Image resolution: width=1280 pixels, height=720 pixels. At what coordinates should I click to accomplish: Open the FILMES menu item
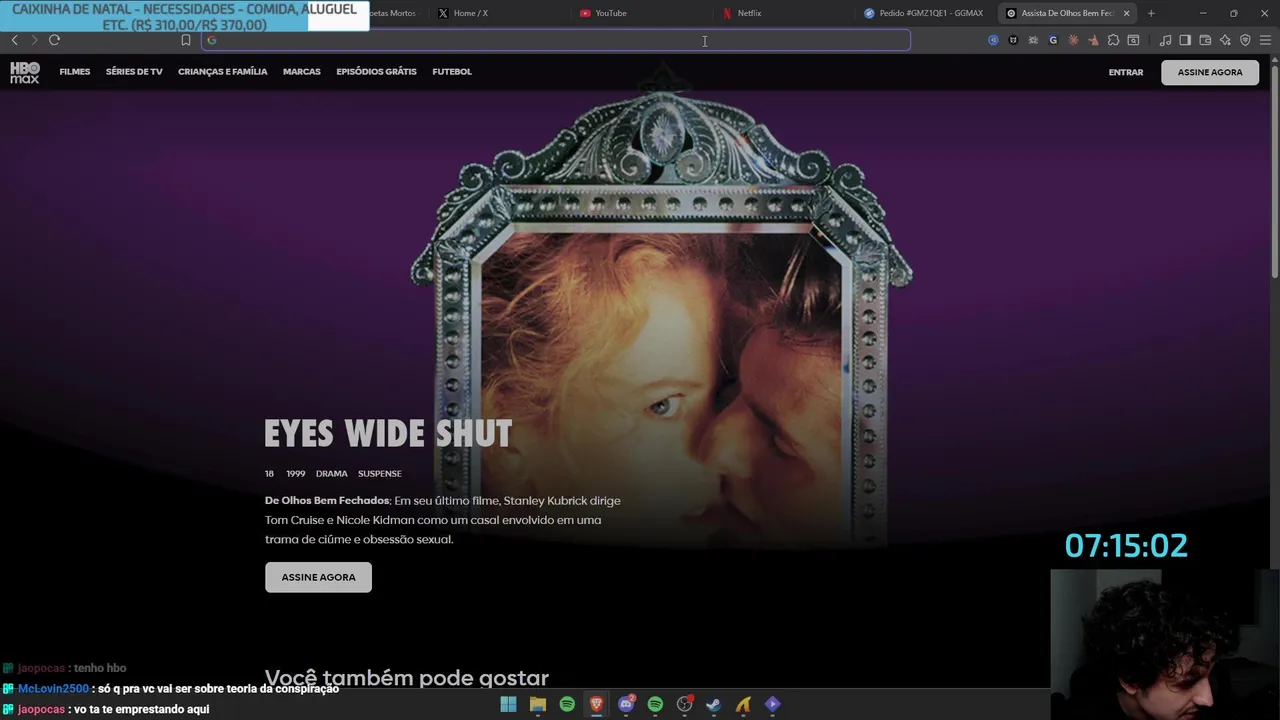pos(74,72)
